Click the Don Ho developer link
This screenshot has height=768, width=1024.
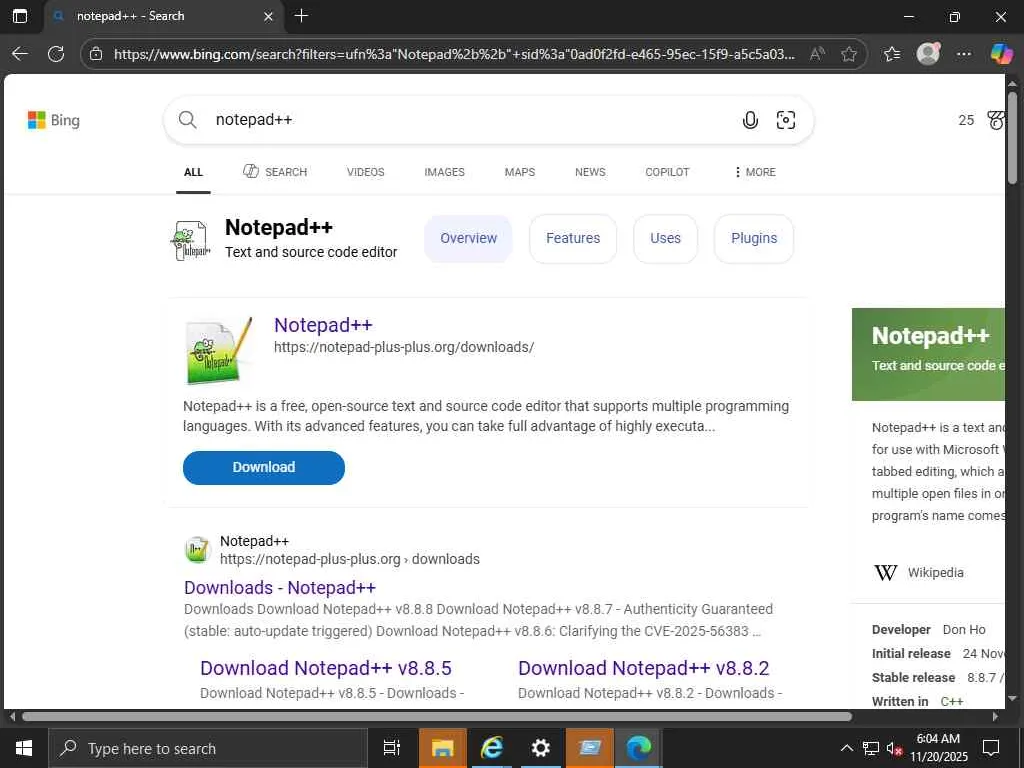(x=964, y=630)
